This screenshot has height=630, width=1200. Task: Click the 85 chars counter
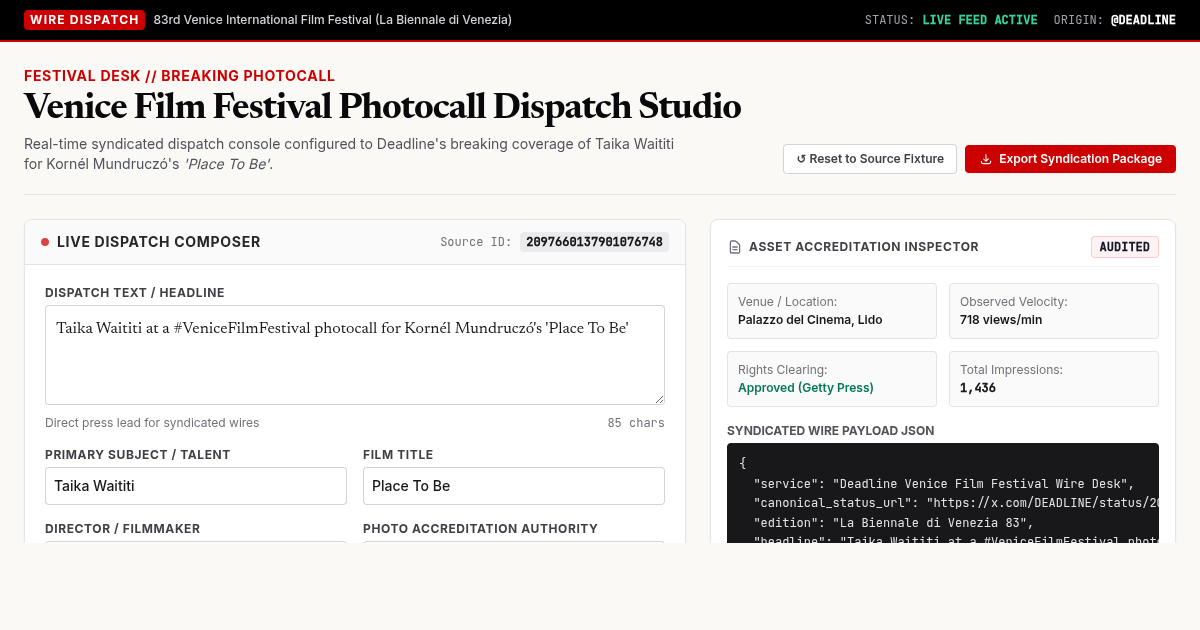pos(636,423)
